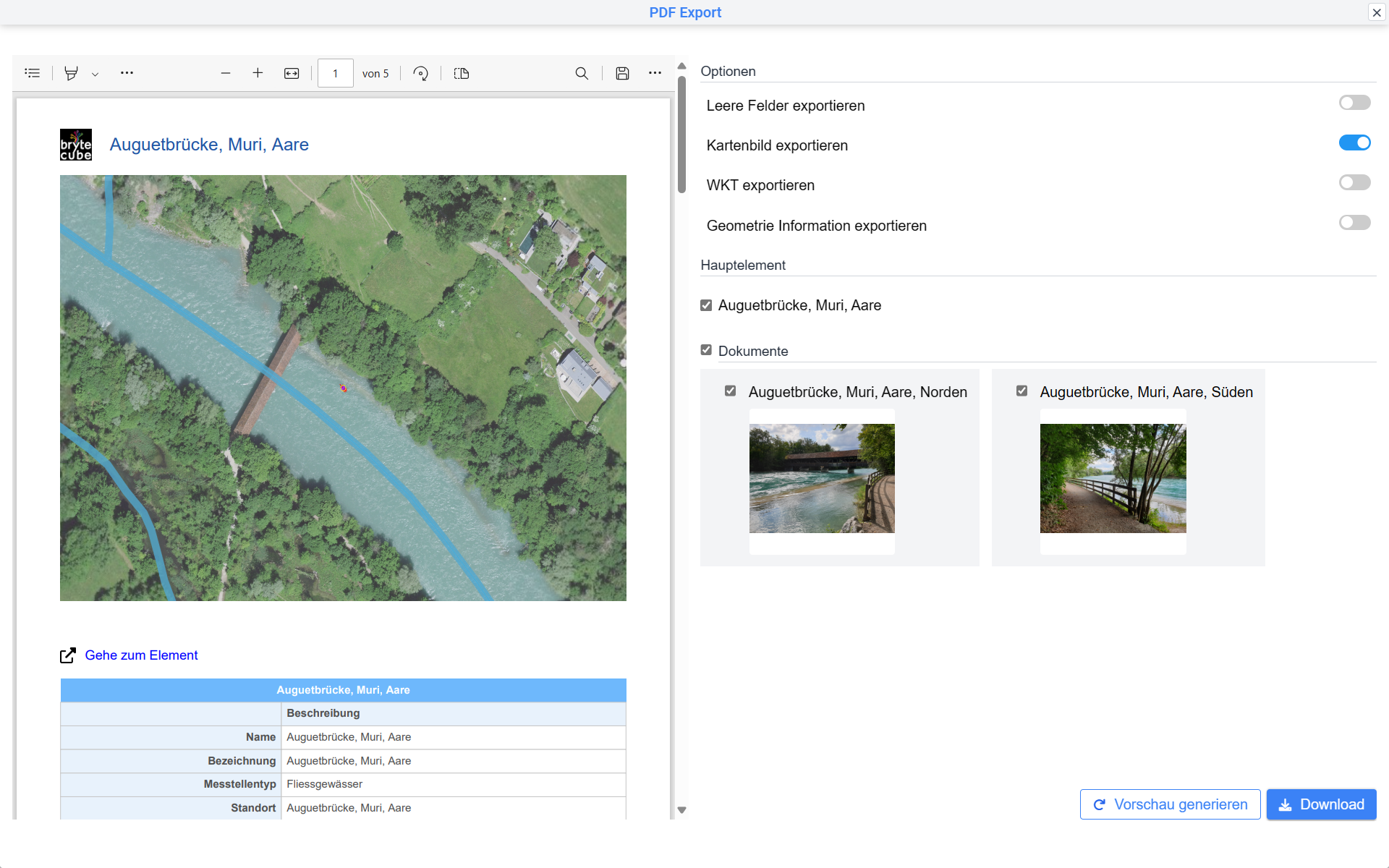Open the PDF search tool
Screen dimensions: 1389x868
582,73
